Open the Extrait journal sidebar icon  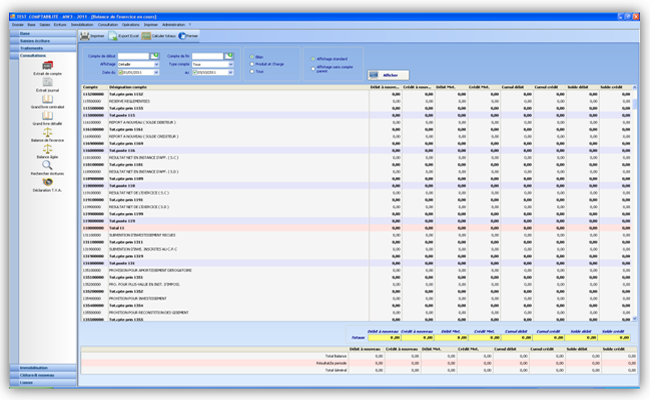pos(47,82)
